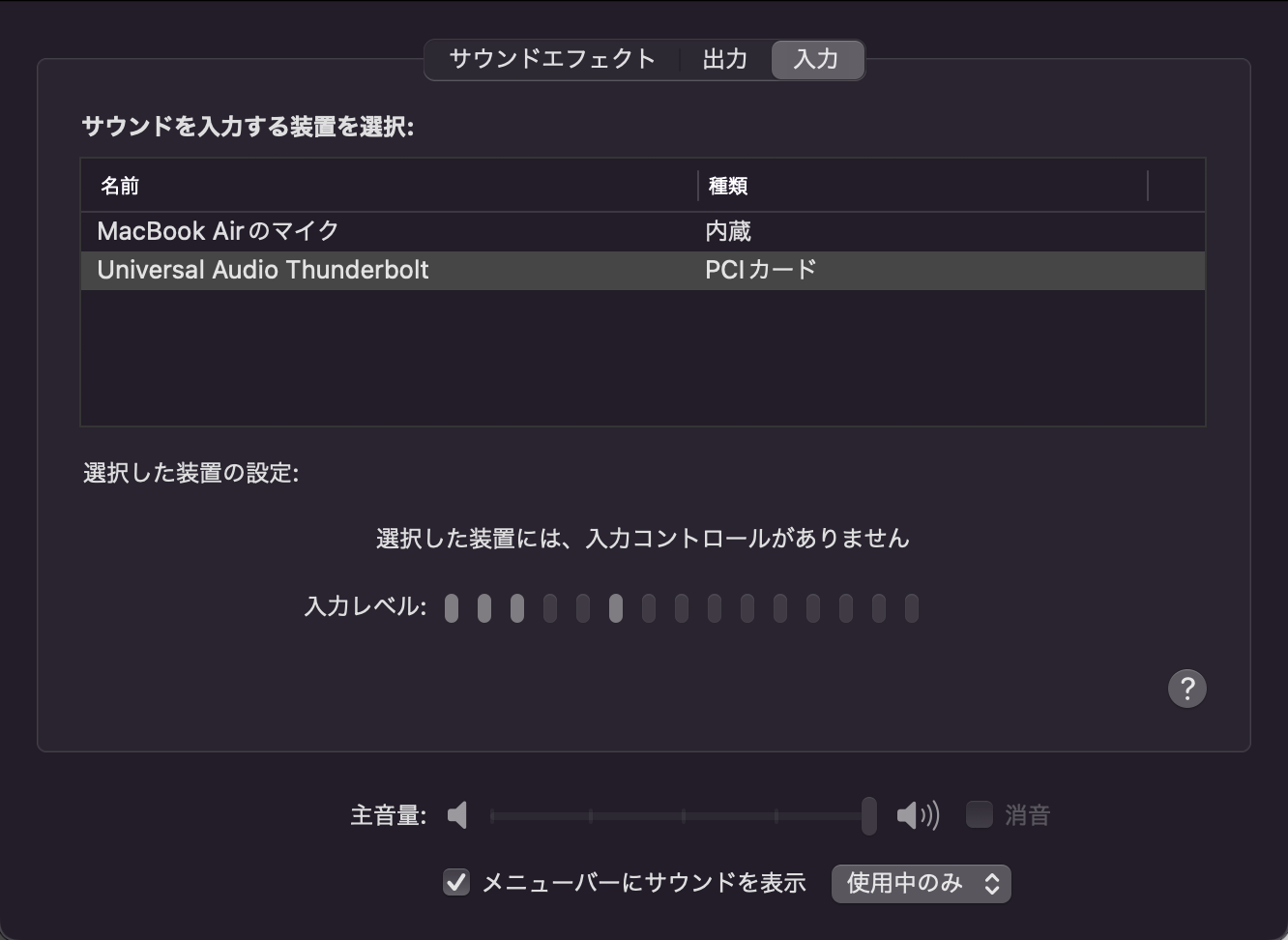Click the 内蔵 type cell
The height and width of the screenshot is (940, 1288).
728,231
